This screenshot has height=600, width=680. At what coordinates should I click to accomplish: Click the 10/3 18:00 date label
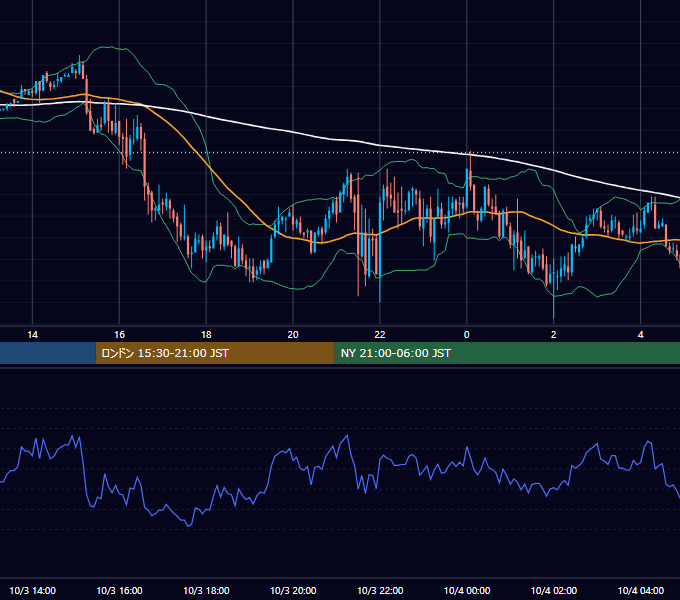pyautogui.click(x=206, y=590)
